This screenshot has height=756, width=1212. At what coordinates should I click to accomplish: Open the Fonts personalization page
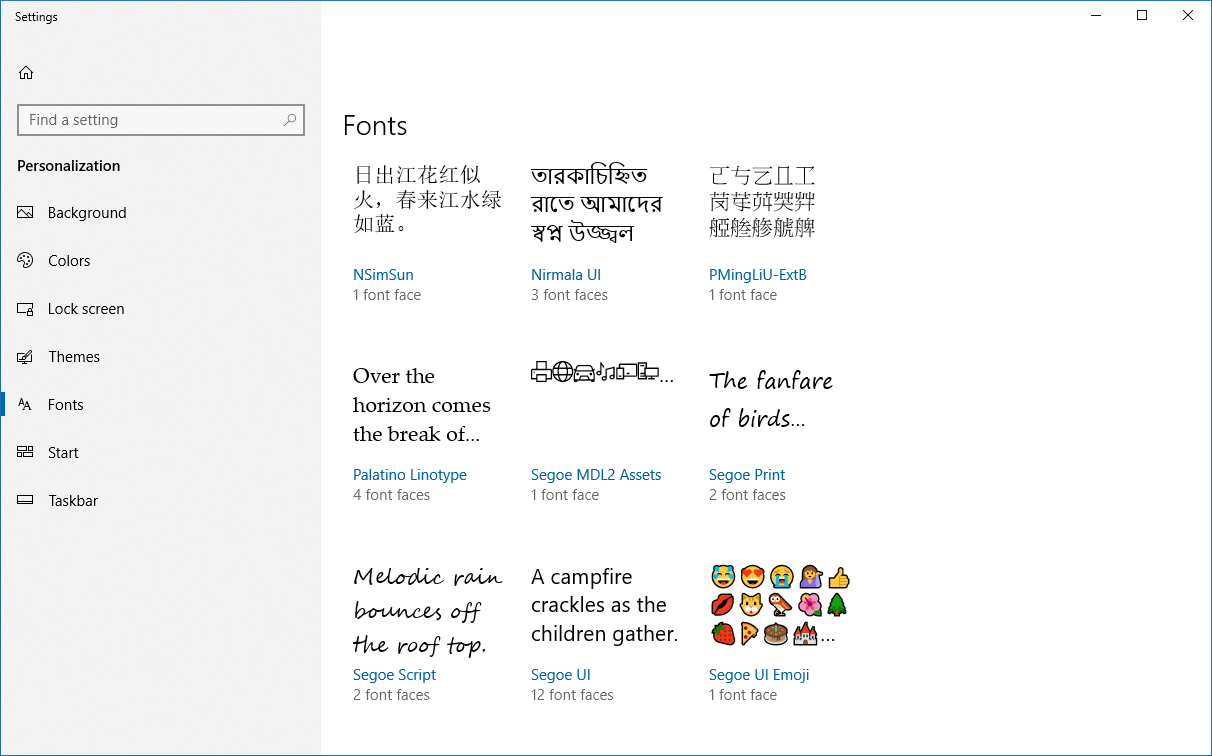coord(66,405)
